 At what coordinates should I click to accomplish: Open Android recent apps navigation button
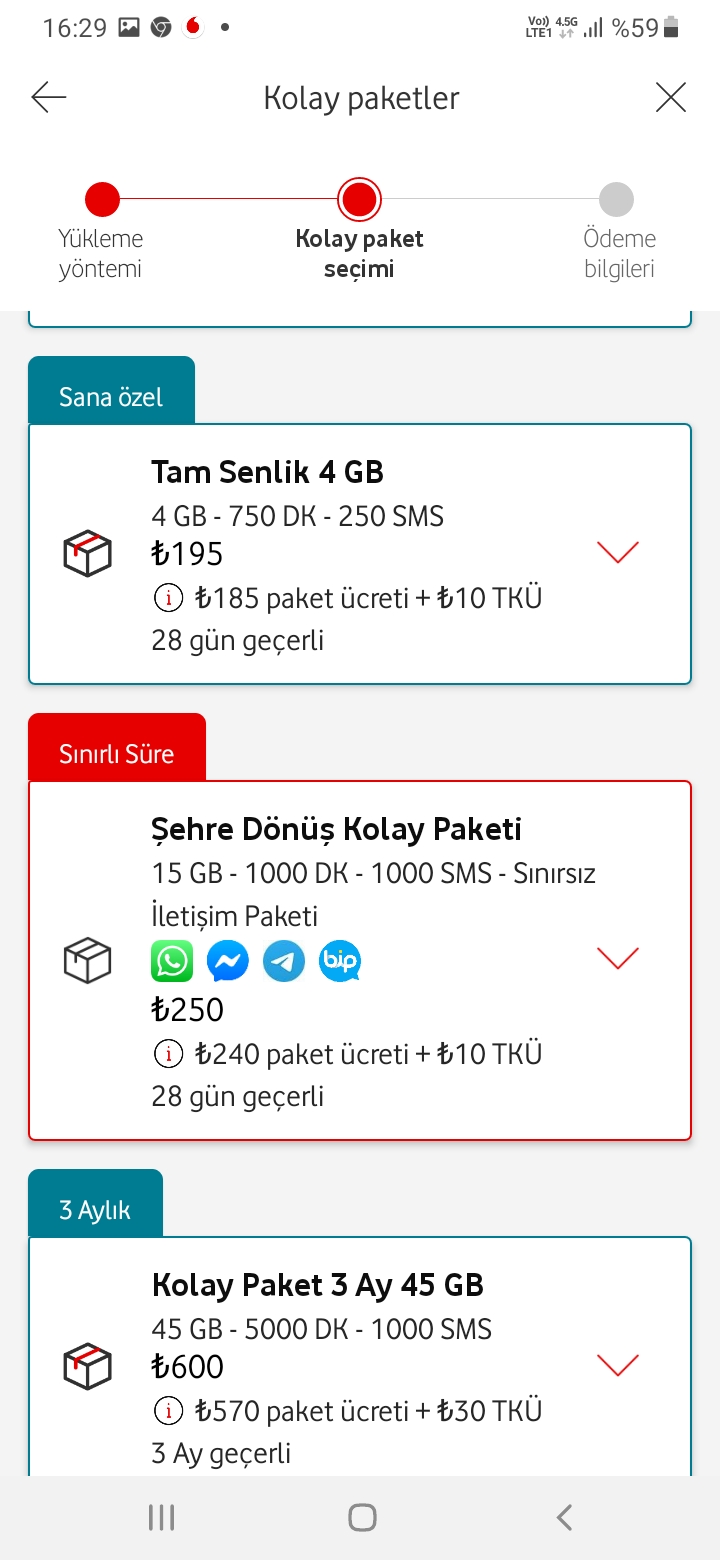(x=161, y=1517)
